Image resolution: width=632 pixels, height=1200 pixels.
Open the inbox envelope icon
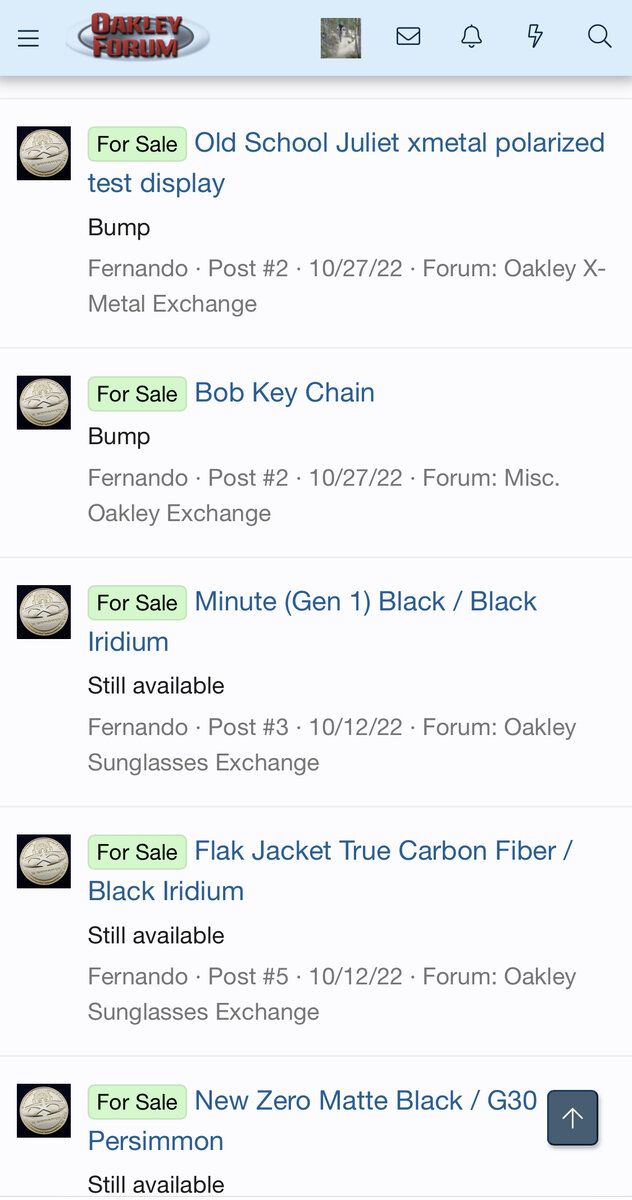(408, 37)
